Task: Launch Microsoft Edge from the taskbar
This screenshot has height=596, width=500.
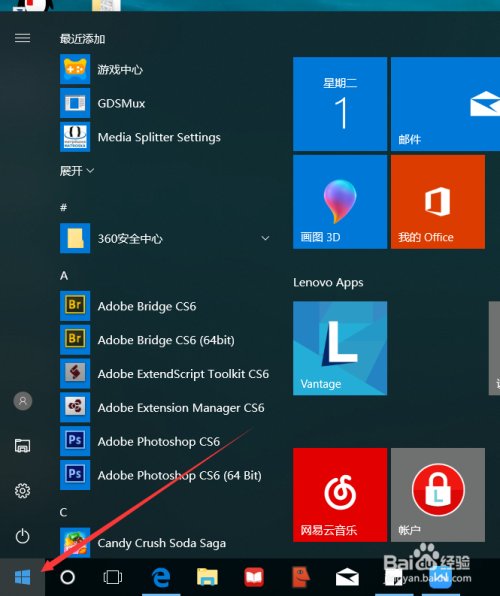Action: pos(161,577)
